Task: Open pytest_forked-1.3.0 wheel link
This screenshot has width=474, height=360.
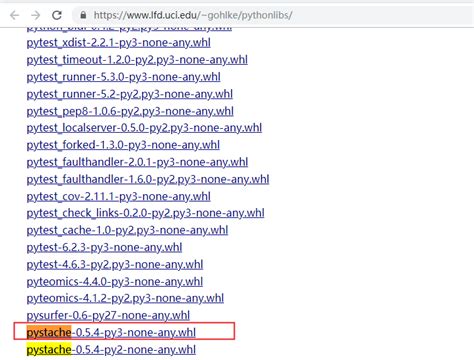Action: (123, 145)
